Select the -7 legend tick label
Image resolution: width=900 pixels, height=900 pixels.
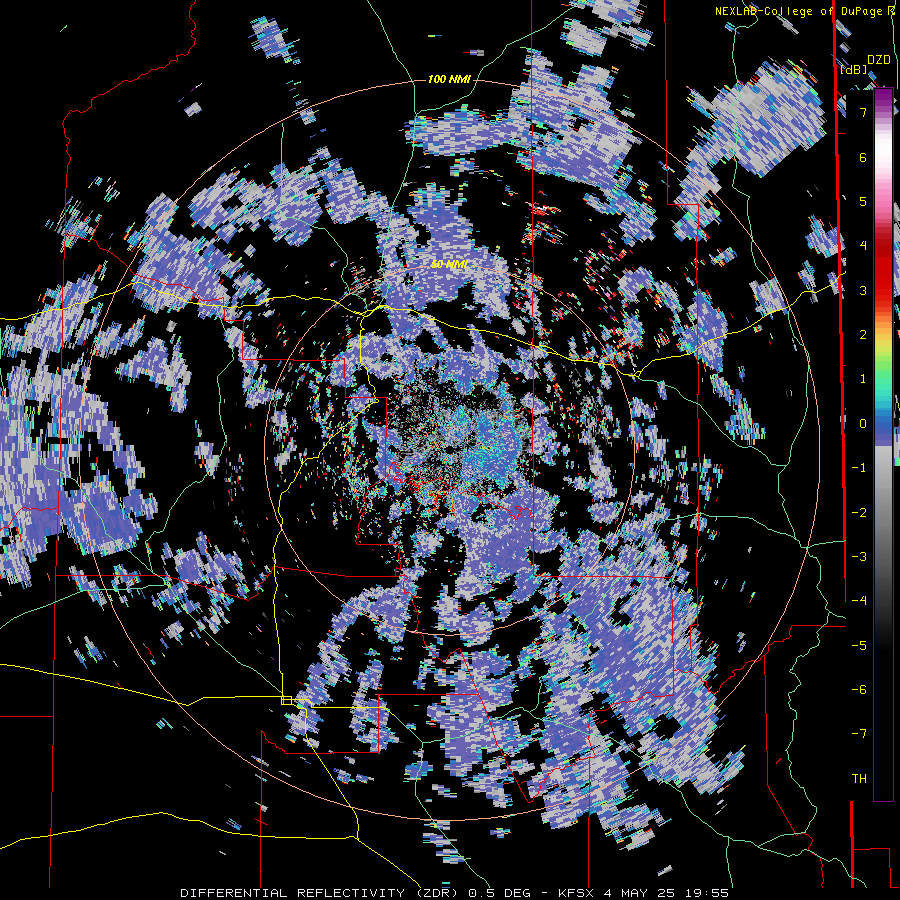[x=859, y=734]
